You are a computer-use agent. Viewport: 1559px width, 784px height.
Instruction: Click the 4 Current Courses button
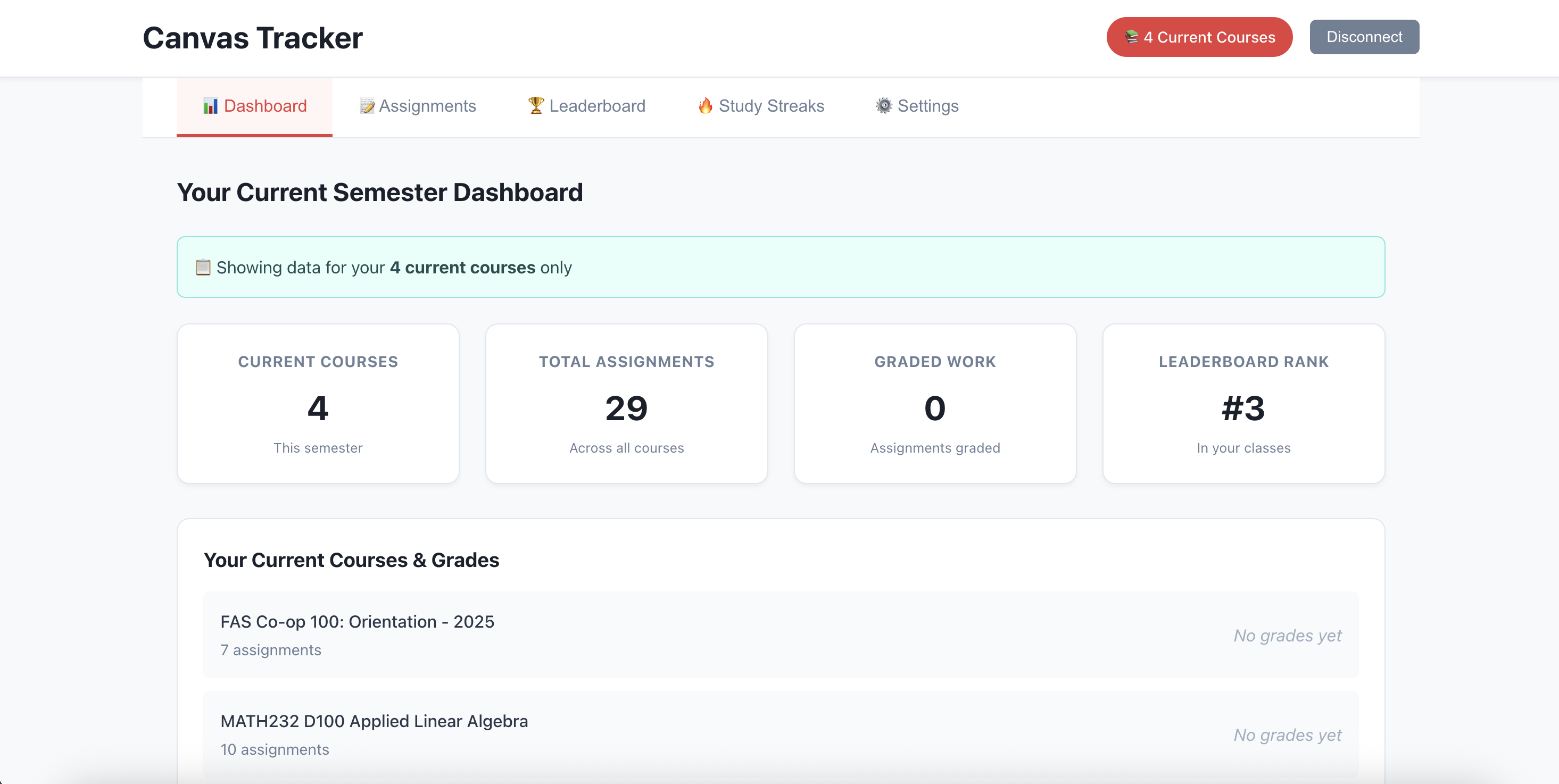click(x=1199, y=37)
